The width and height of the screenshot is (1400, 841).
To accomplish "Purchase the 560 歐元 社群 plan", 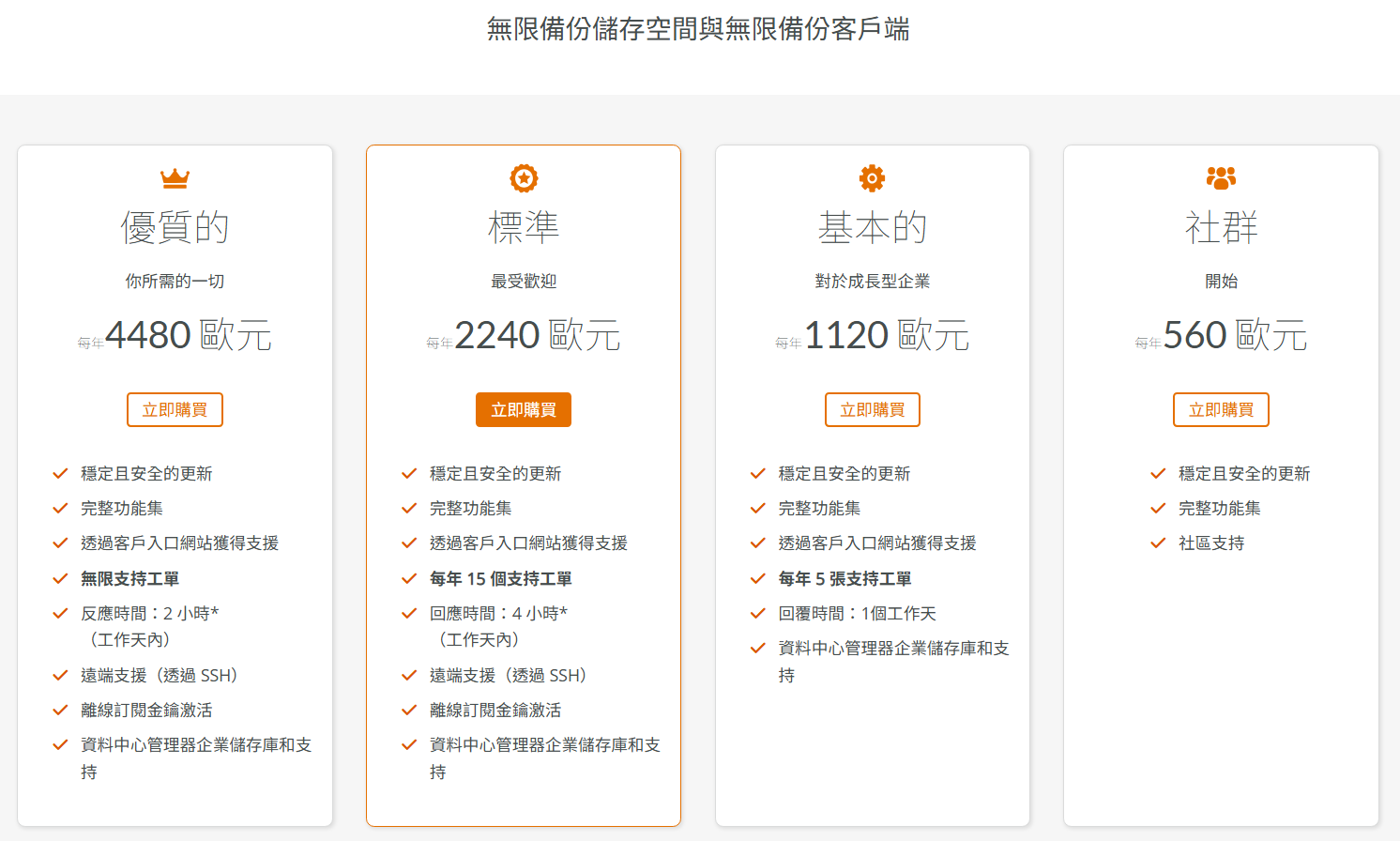I will click(1221, 409).
